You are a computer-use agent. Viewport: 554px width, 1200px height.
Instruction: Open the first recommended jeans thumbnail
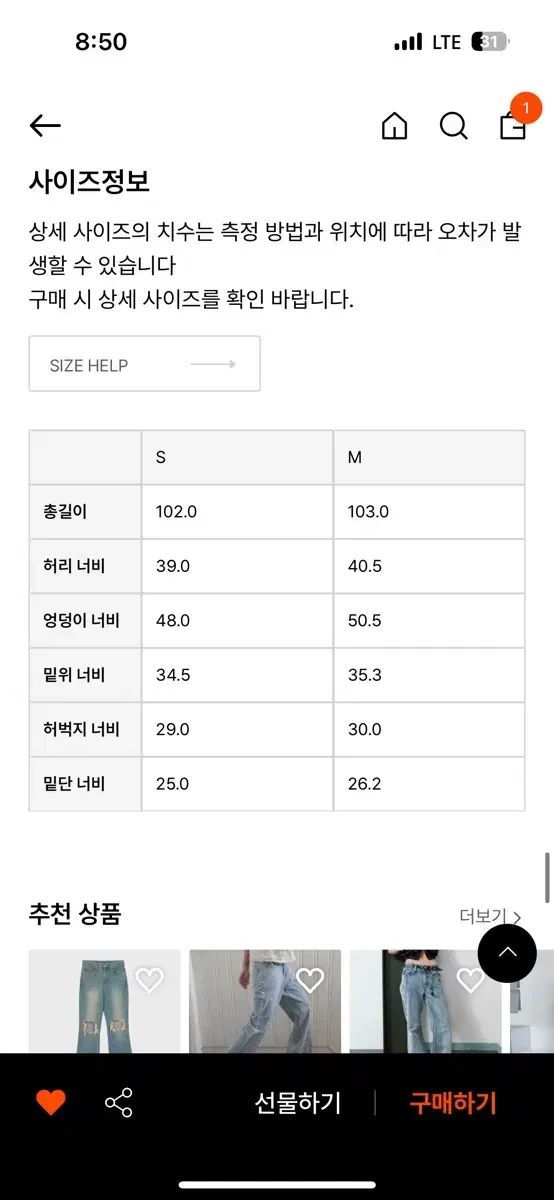click(x=104, y=1001)
